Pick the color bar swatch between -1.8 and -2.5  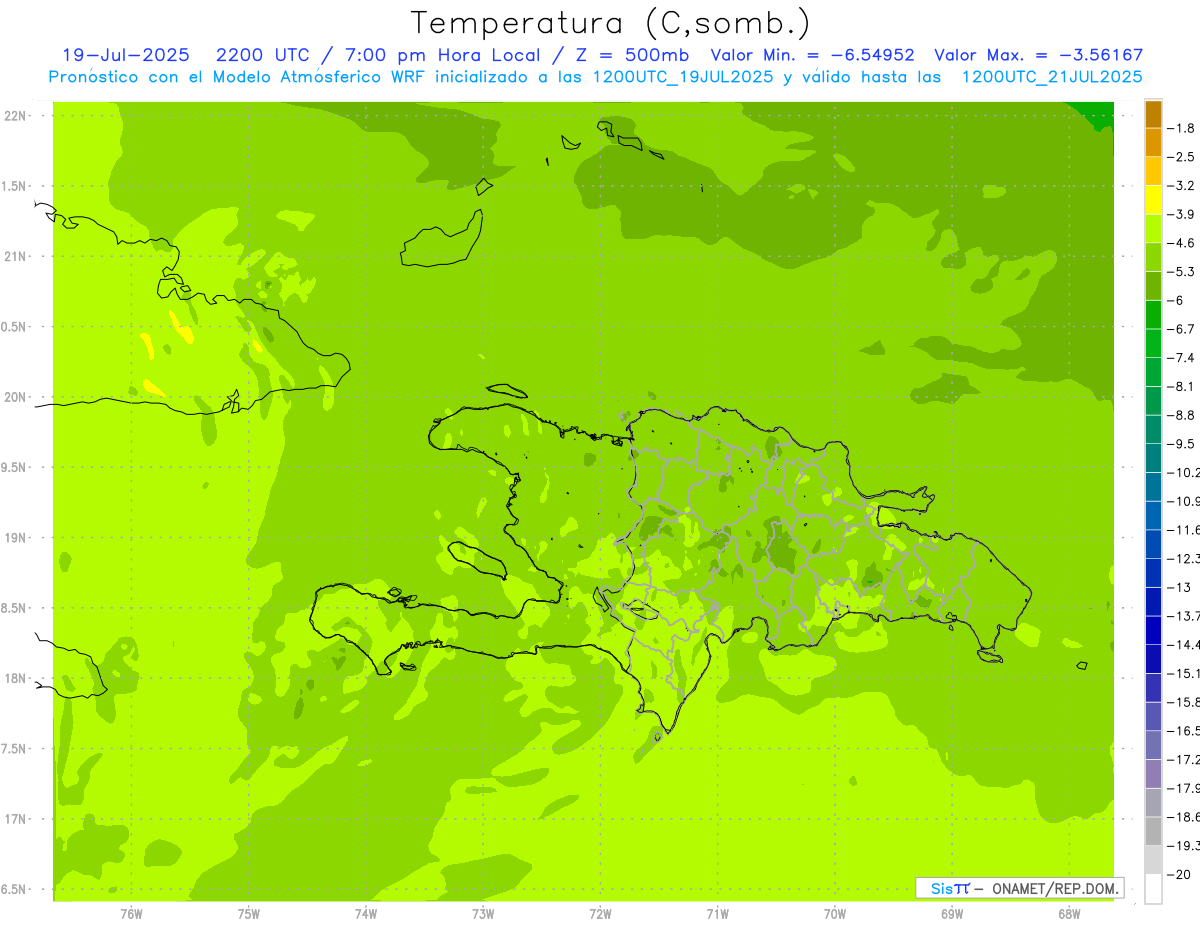coord(1153,143)
